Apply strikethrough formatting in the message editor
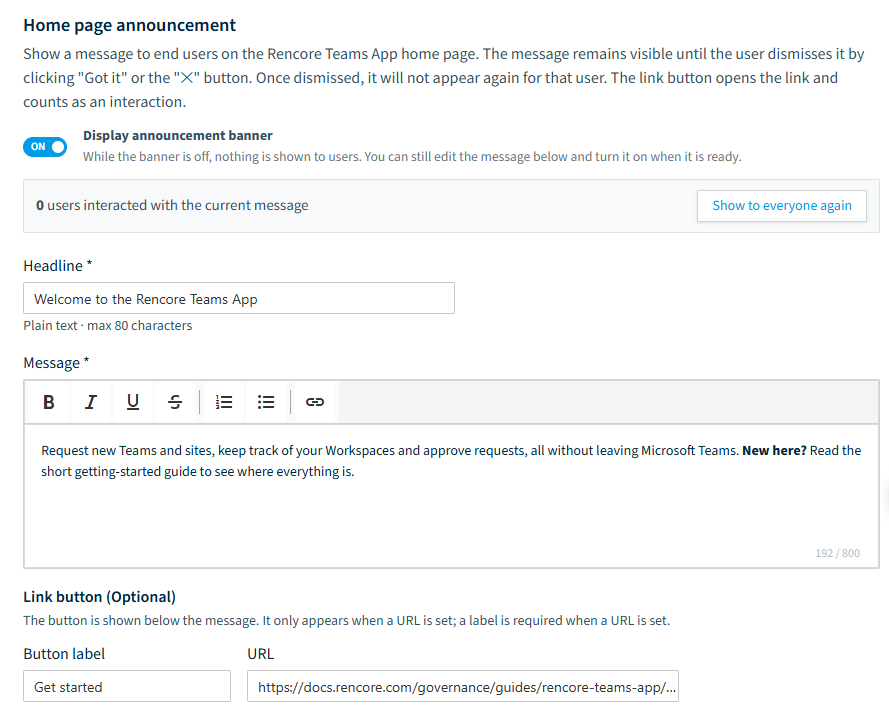The height and width of the screenshot is (722, 889). point(175,402)
